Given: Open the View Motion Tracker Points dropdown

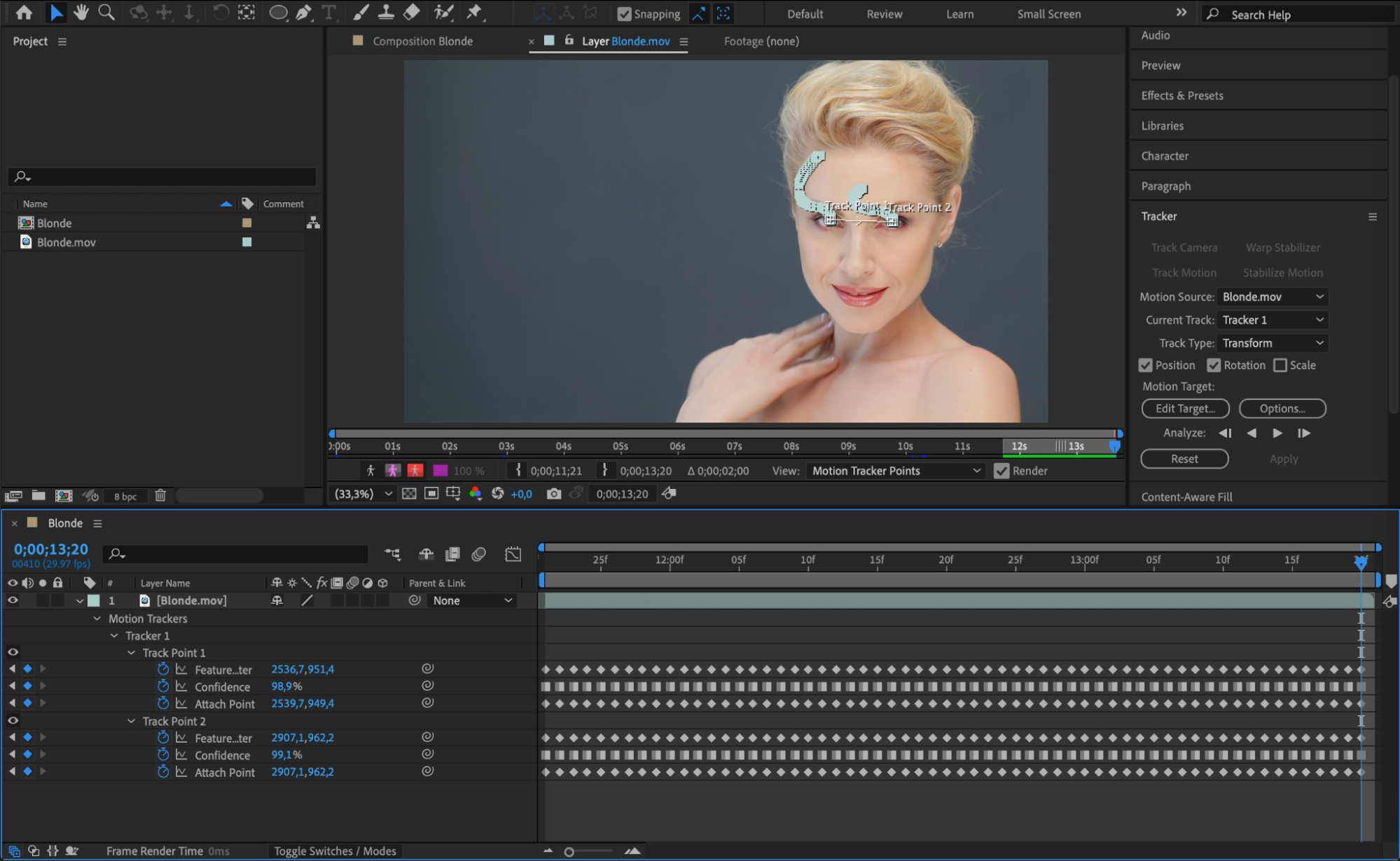Looking at the screenshot, I should coord(896,471).
